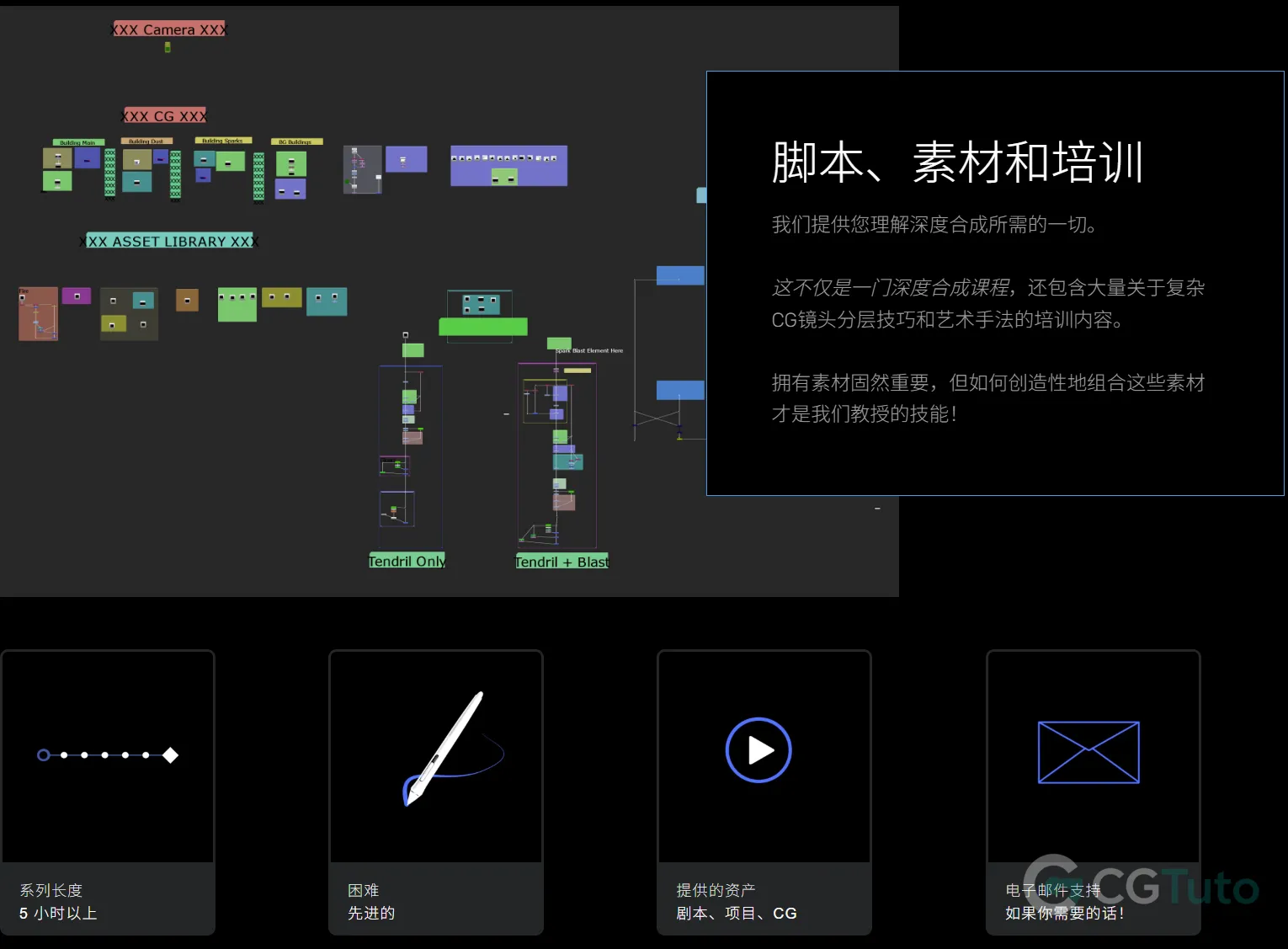This screenshot has height=949, width=1288.
Task: Click the play button icon
Action: (x=758, y=750)
